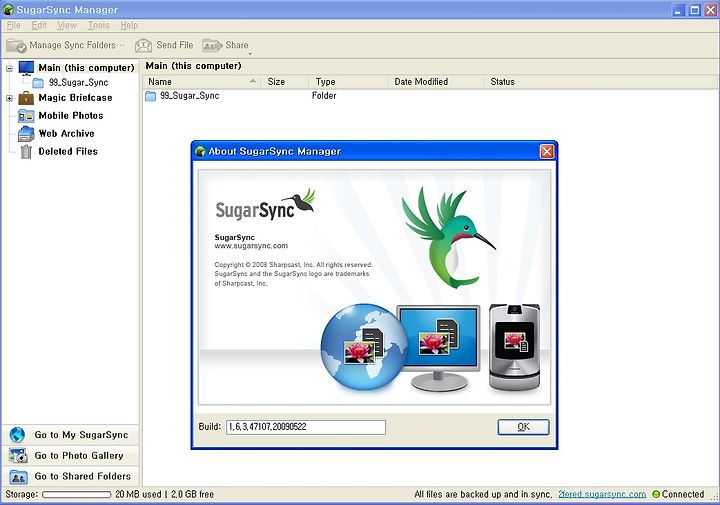
Task: Select the 99_Sugar_Sync folder icon in file list
Action: [x=151, y=96]
